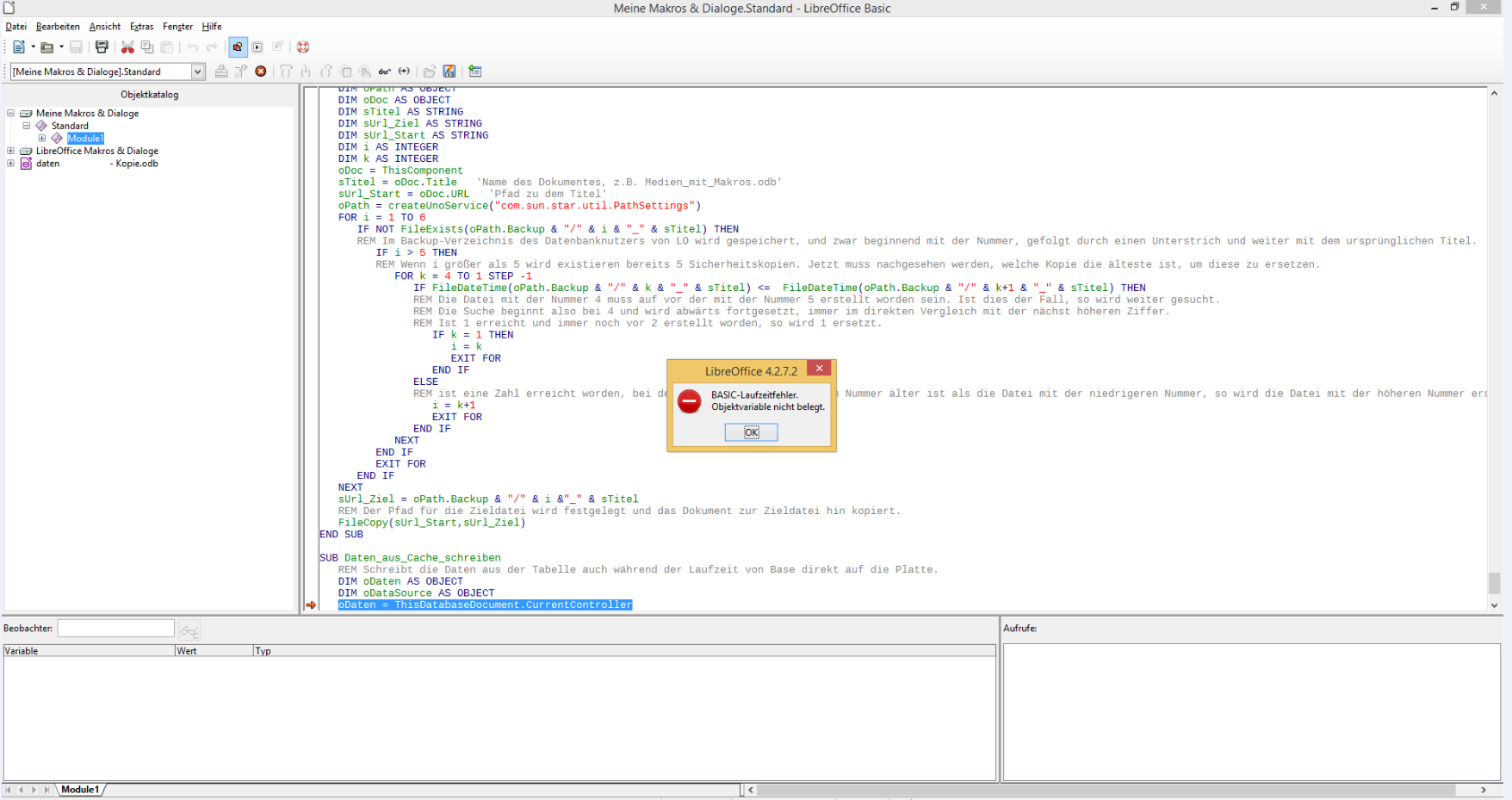Click the Procedure Step icon

pyautogui.click(x=286, y=71)
